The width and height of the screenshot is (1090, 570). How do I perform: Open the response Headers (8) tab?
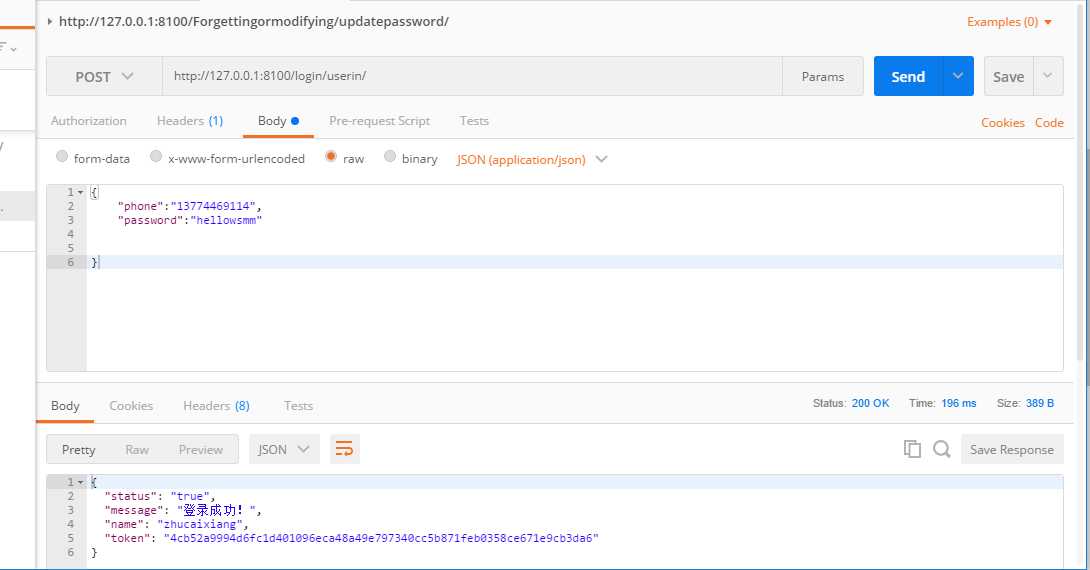[216, 405]
